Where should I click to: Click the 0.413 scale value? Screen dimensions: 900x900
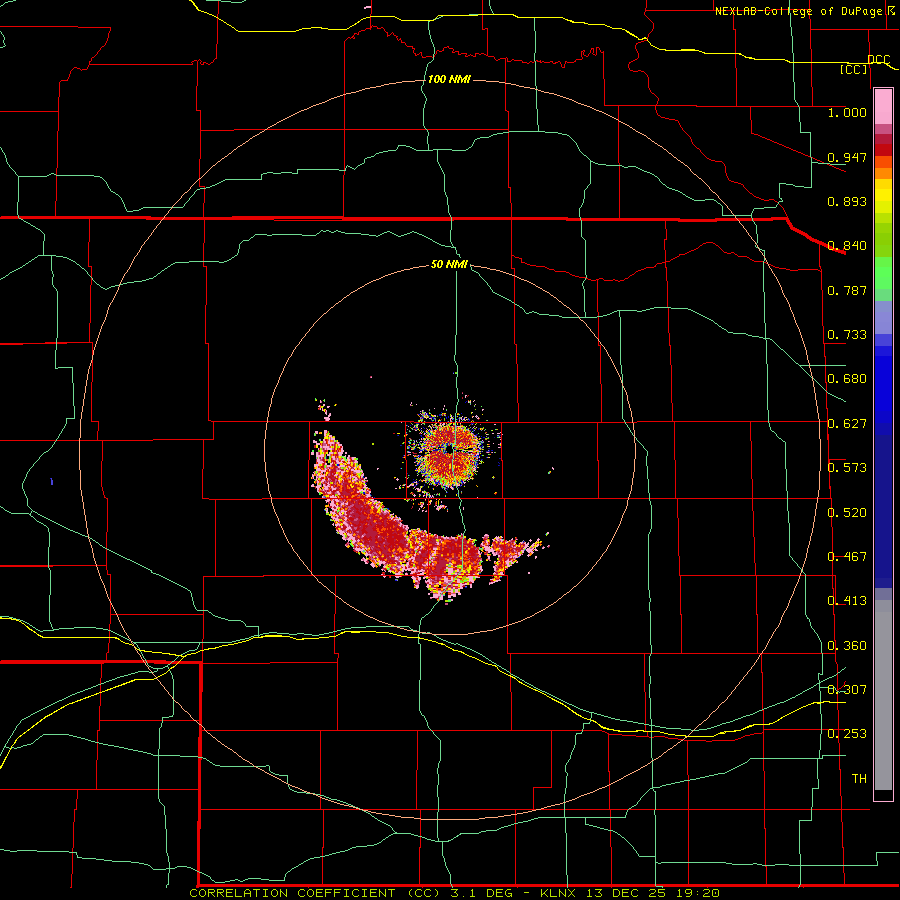click(847, 601)
